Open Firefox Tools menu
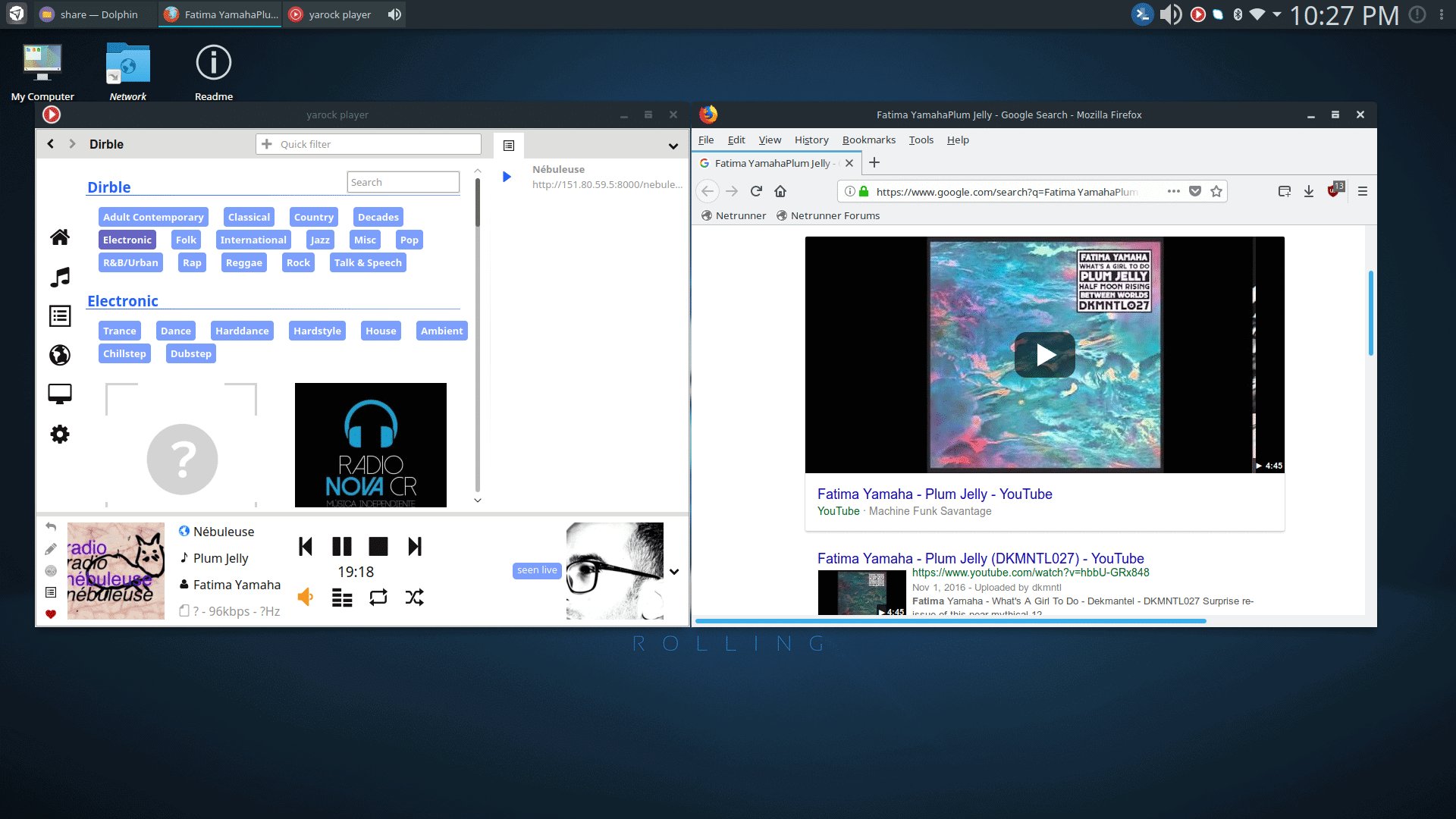 [921, 140]
